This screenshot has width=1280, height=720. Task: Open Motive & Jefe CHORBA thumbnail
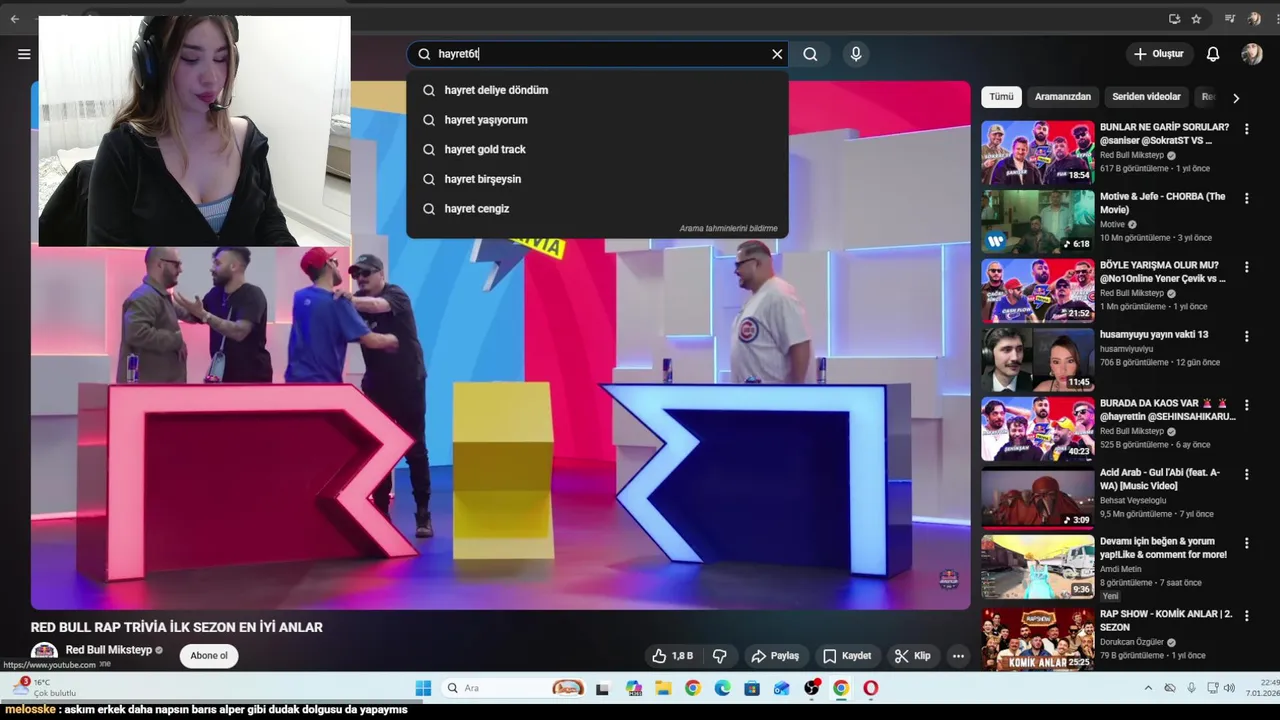(1037, 222)
